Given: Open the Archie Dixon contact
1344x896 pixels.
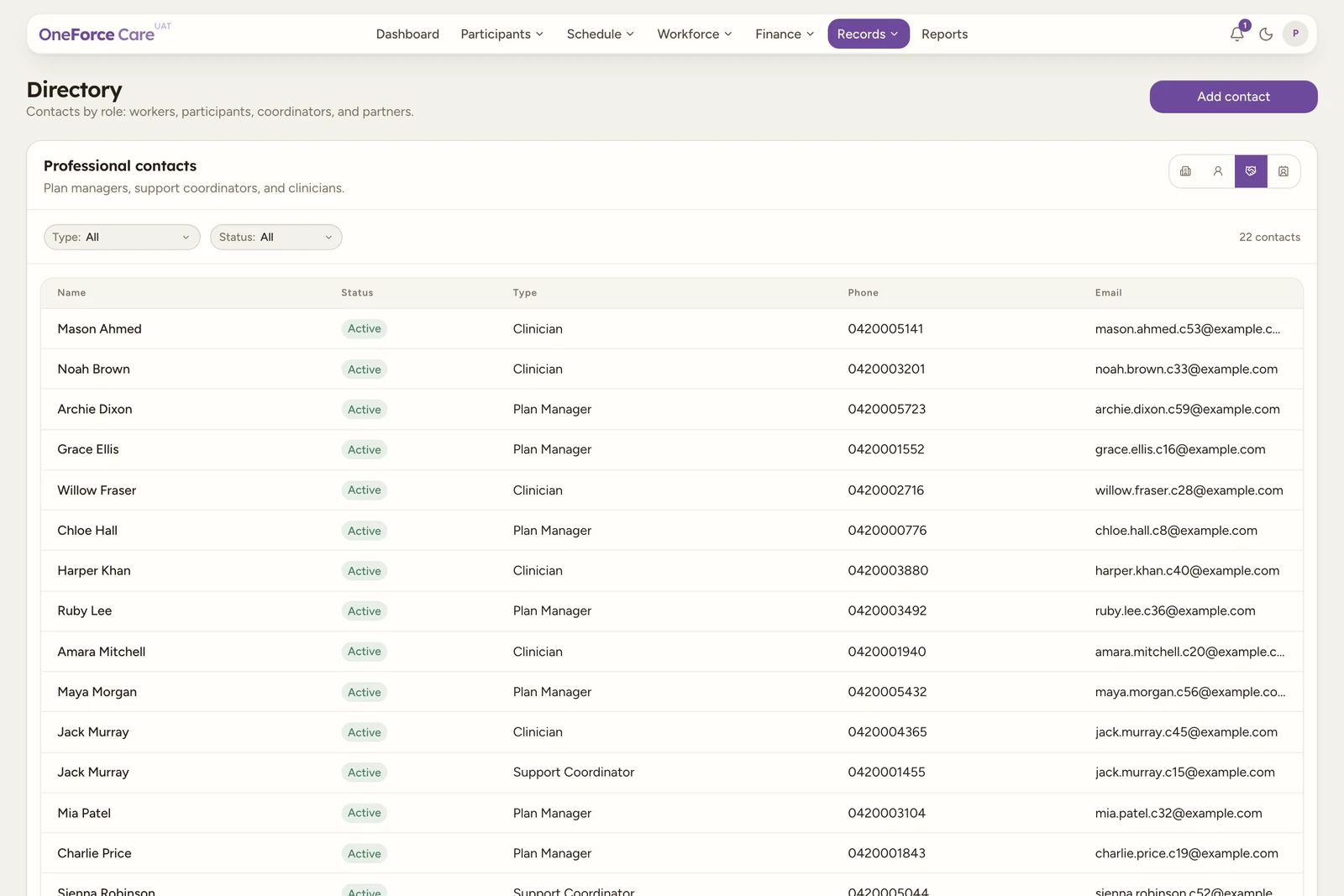Looking at the screenshot, I should [95, 409].
